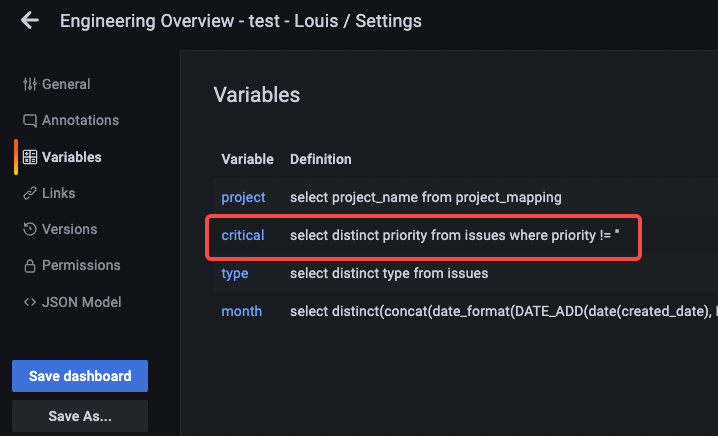Click the Links chain icon
718x436 pixels.
[x=30, y=193]
